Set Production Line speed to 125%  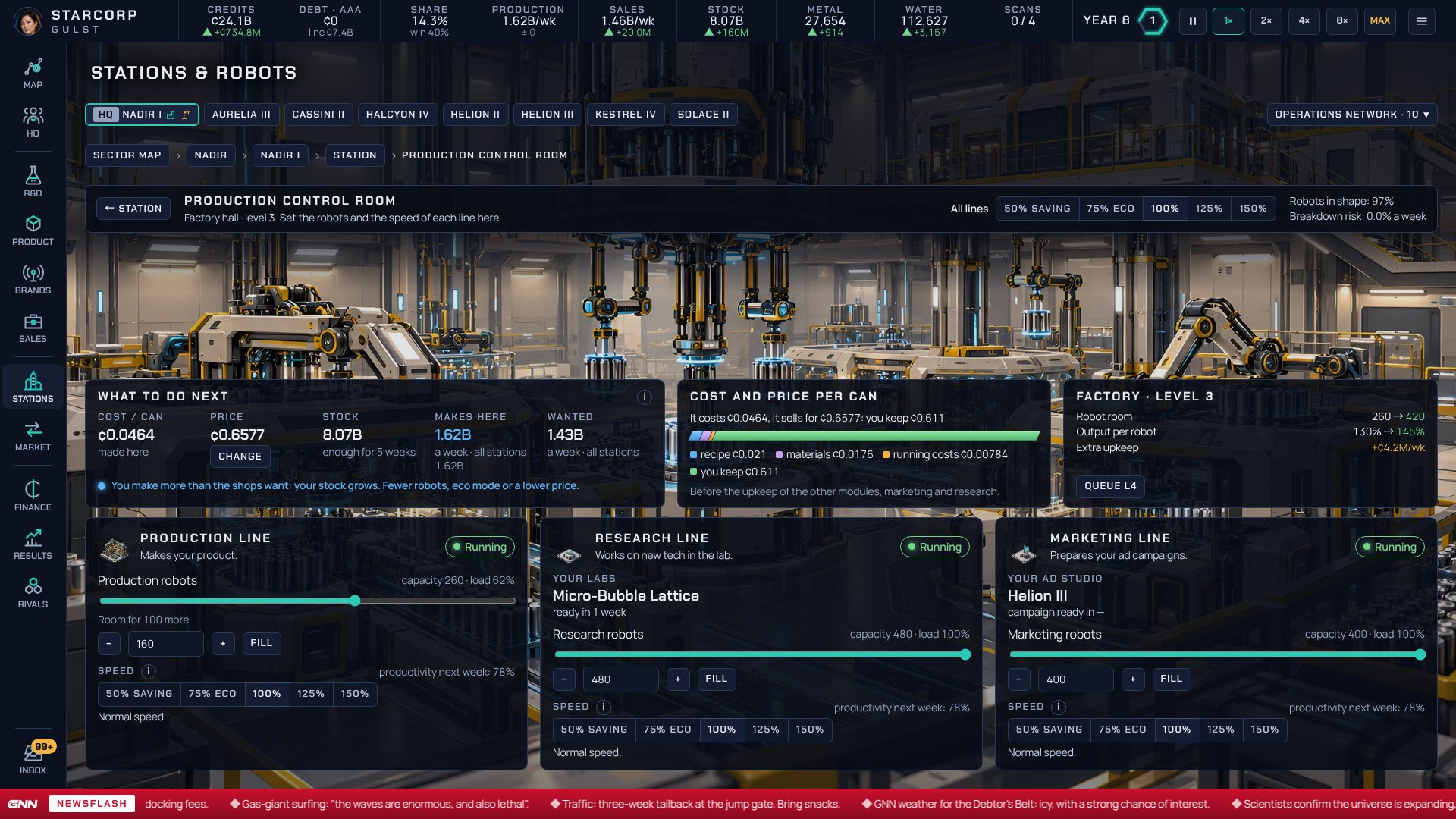311,694
